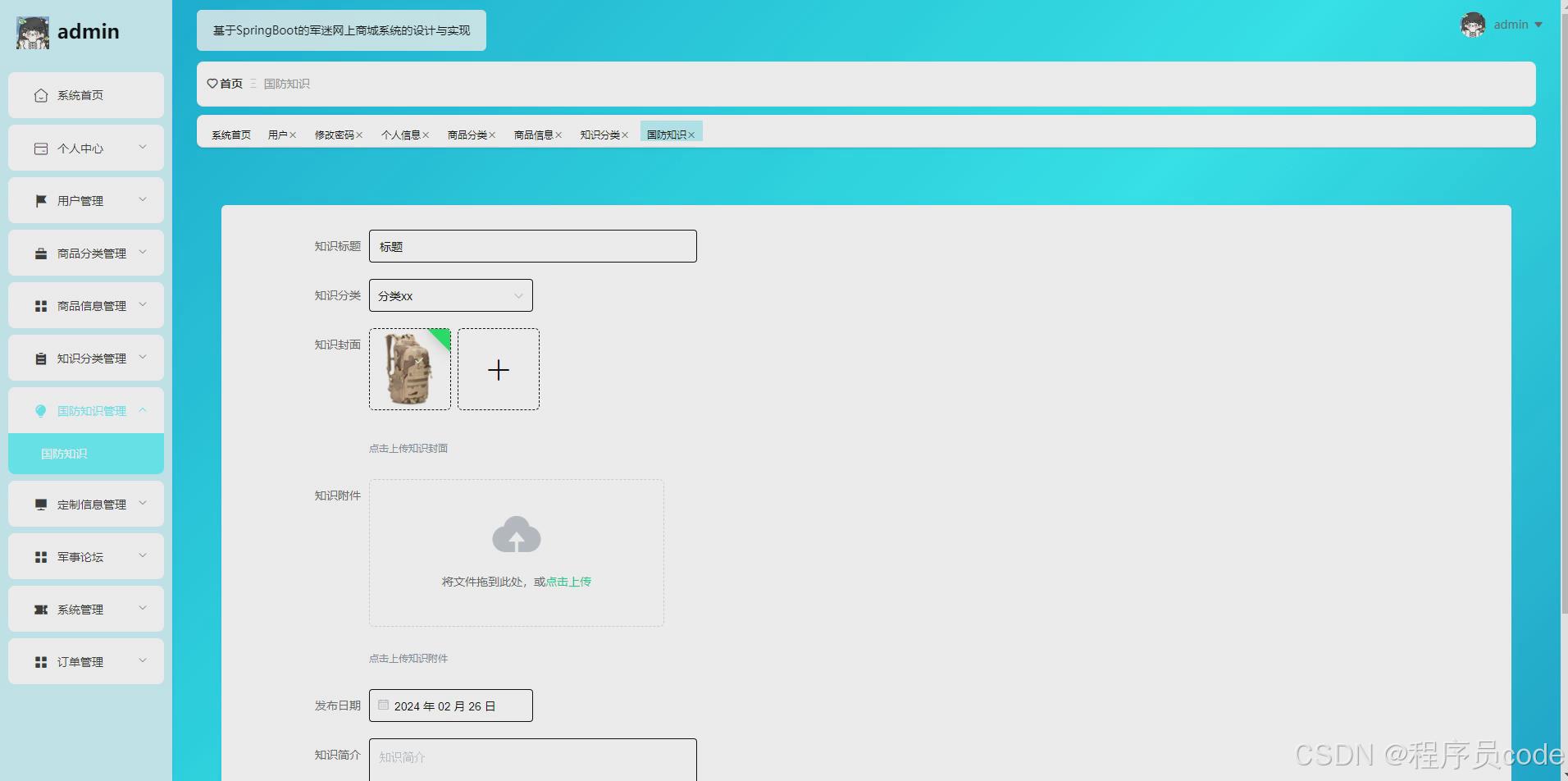Go to 首页 in the breadcrumb
The width and height of the screenshot is (1568, 781).
[231, 84]
